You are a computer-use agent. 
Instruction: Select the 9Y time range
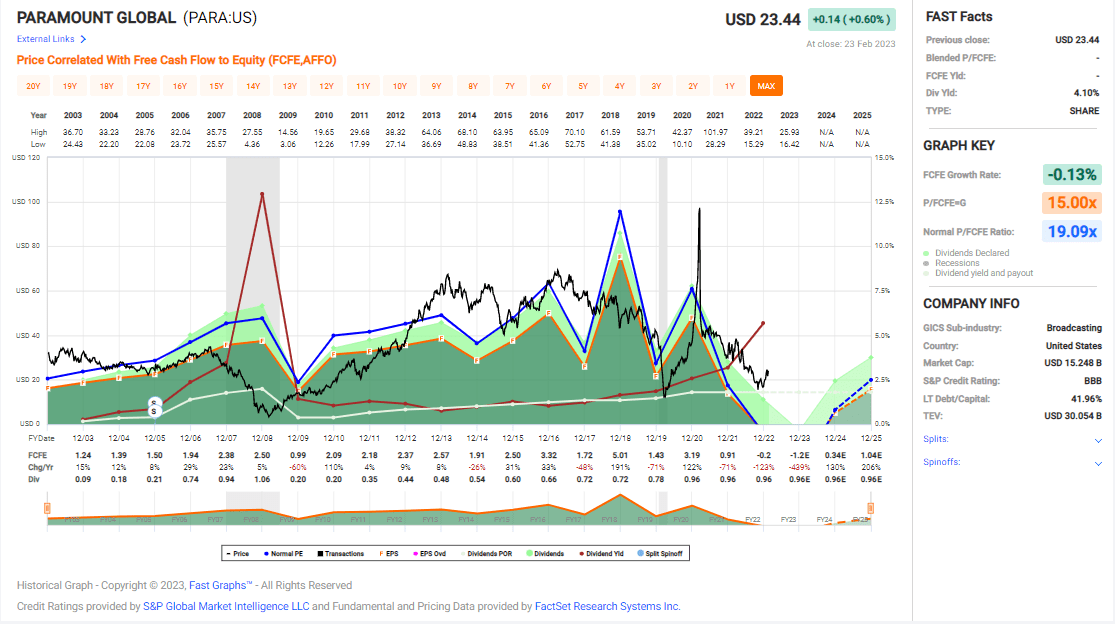[436, 86]
